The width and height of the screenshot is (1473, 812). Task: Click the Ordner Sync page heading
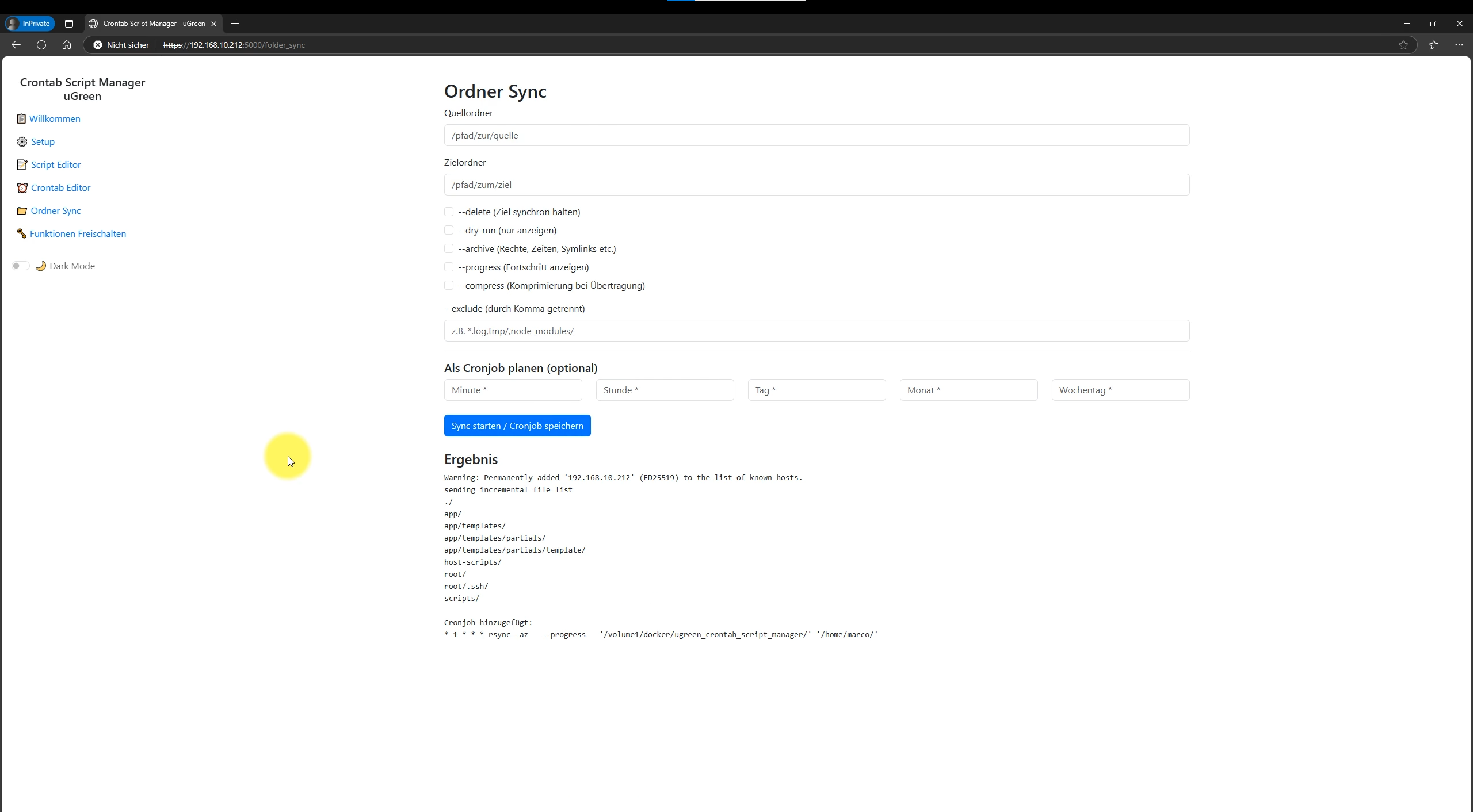495,91
